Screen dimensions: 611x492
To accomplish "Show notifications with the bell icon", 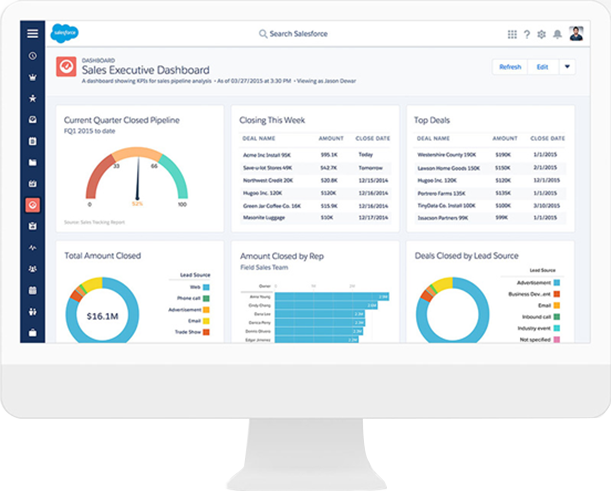I will coord(556,34).
